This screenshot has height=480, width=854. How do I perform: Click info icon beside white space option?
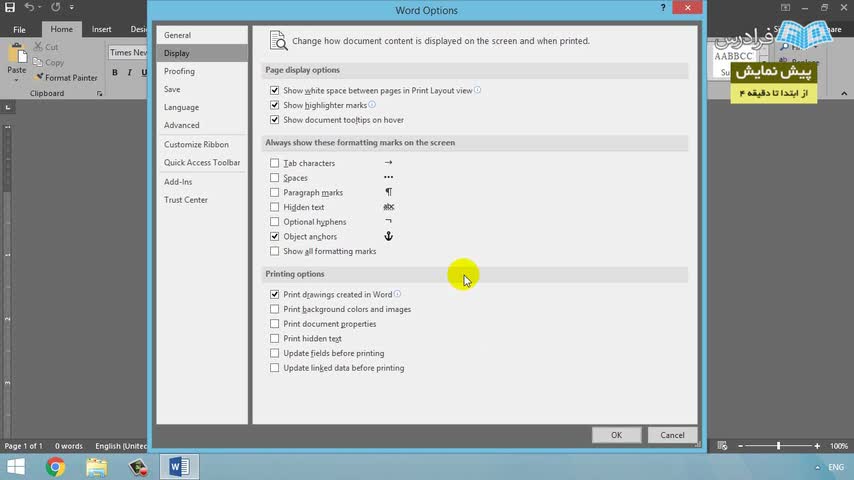(478, 90)
